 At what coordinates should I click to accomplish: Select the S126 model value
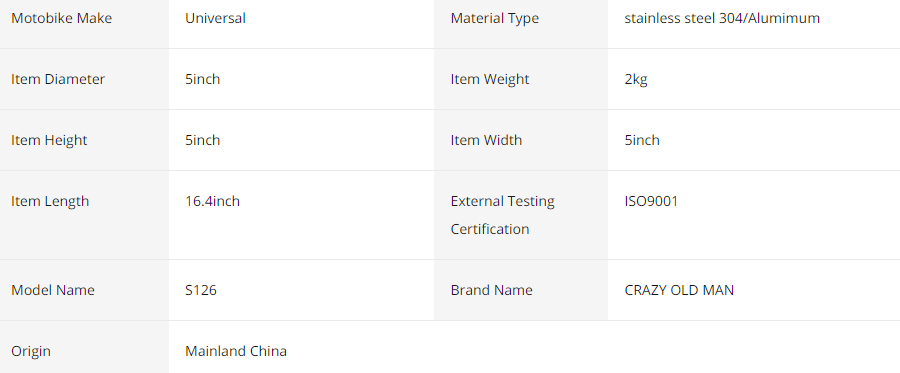tap(201, 290)
